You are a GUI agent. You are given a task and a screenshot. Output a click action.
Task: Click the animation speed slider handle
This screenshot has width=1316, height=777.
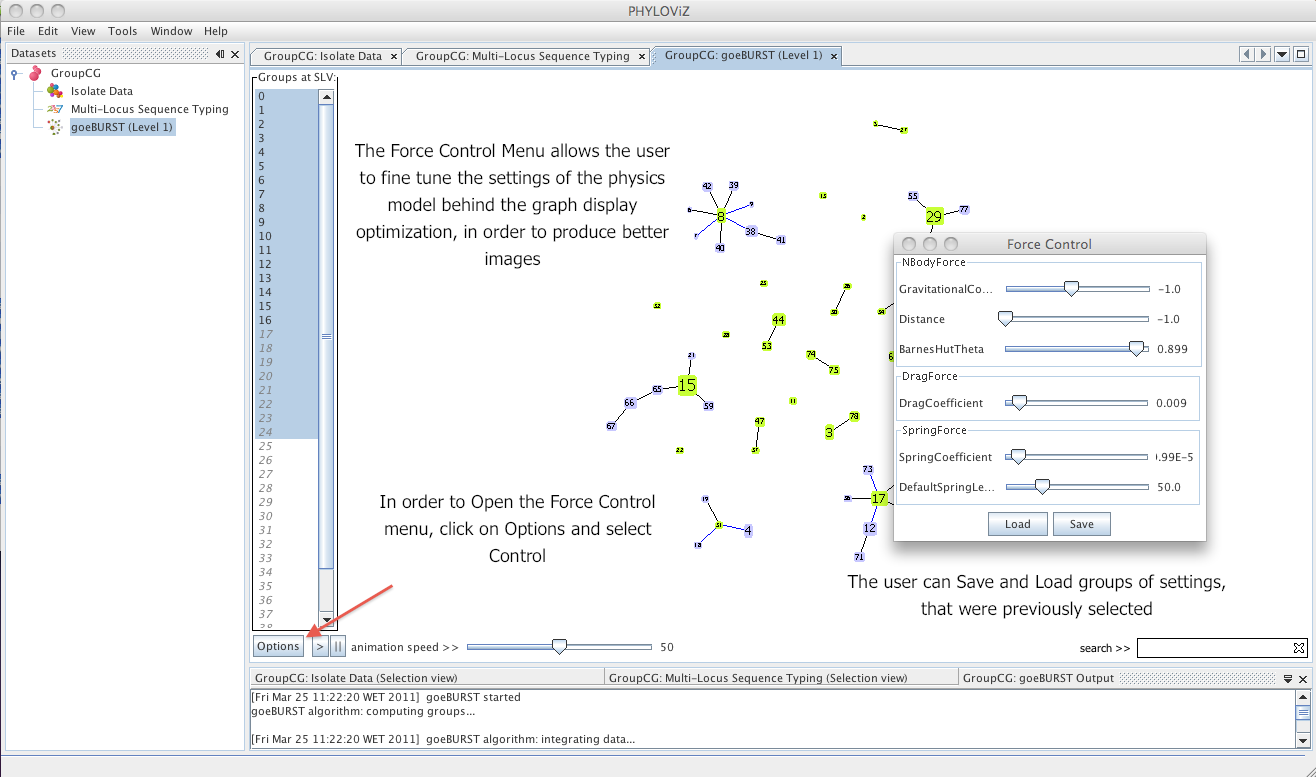[x=559, y=647]
